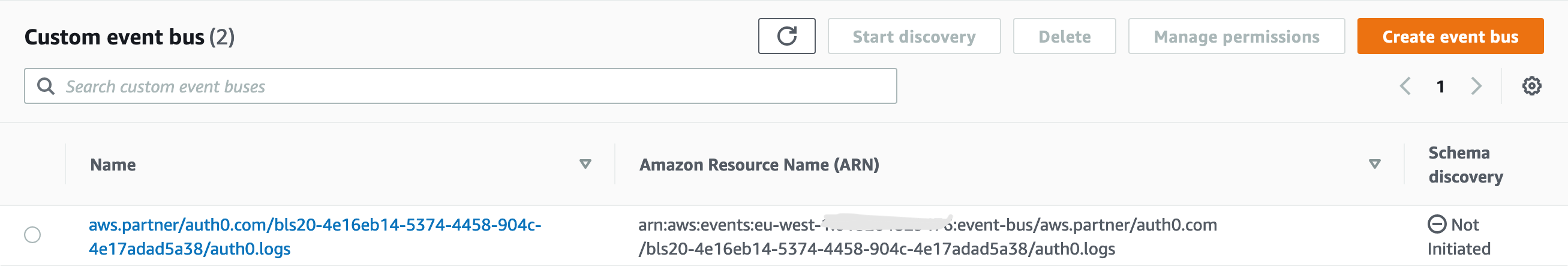The image size is (1568, 266).
Task: Open table preferences gear icon
Action: (x=1531, y=86)
